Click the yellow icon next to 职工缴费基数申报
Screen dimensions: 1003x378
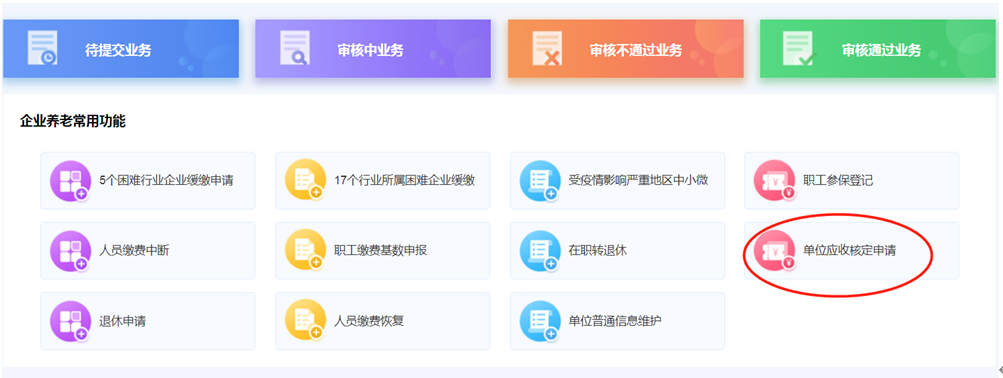pos(304,251)
